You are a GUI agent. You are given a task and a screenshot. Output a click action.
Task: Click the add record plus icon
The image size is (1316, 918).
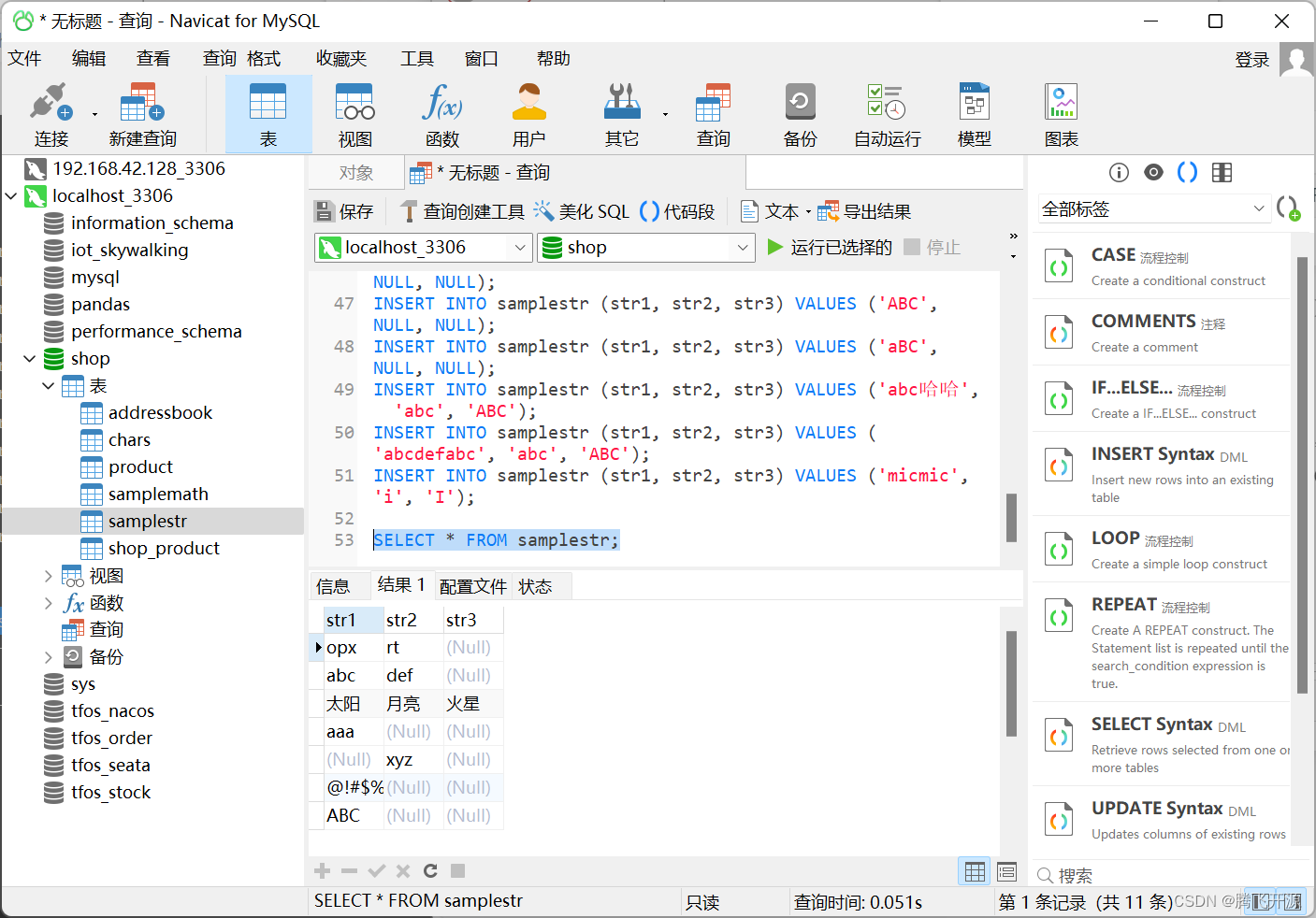coord(323,871)
